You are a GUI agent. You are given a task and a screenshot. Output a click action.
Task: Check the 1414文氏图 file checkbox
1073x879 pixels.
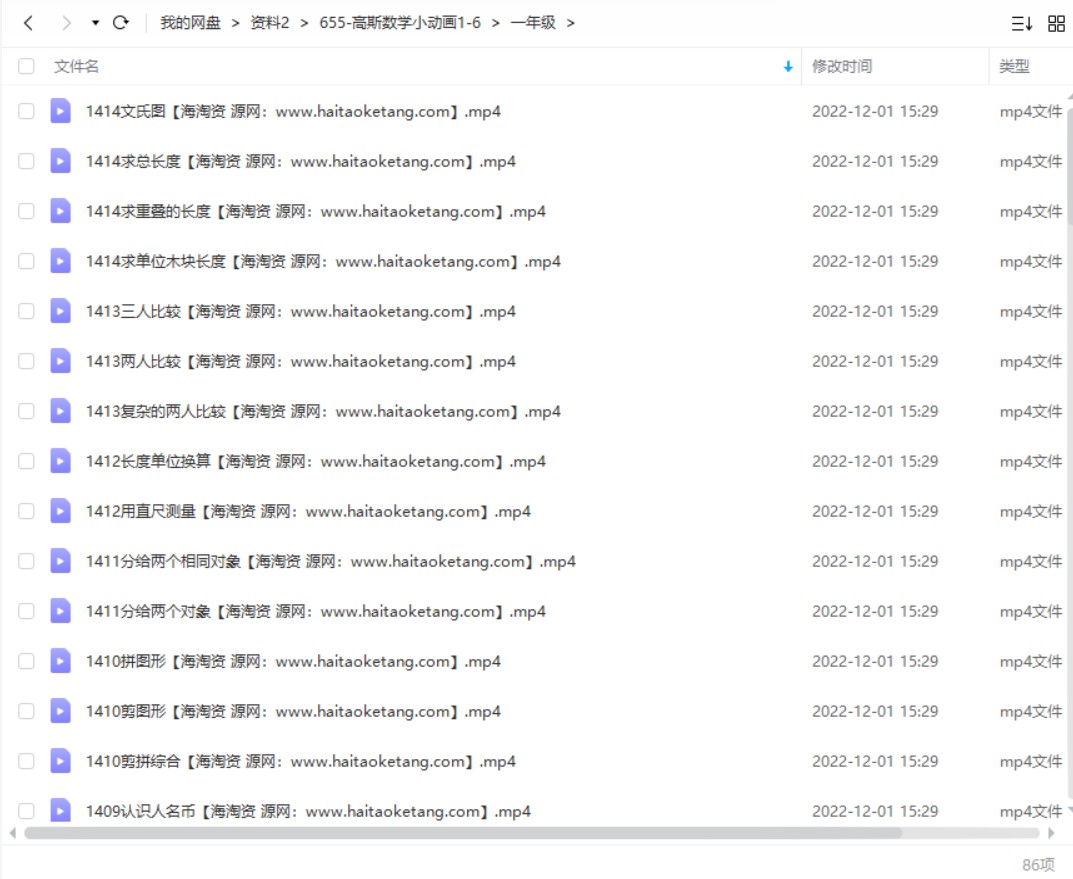[26, 111]
